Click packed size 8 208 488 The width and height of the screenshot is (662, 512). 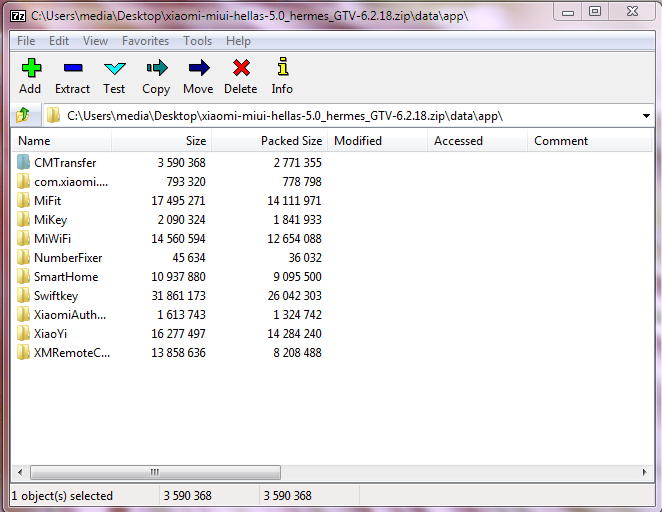tap(297, 352)
